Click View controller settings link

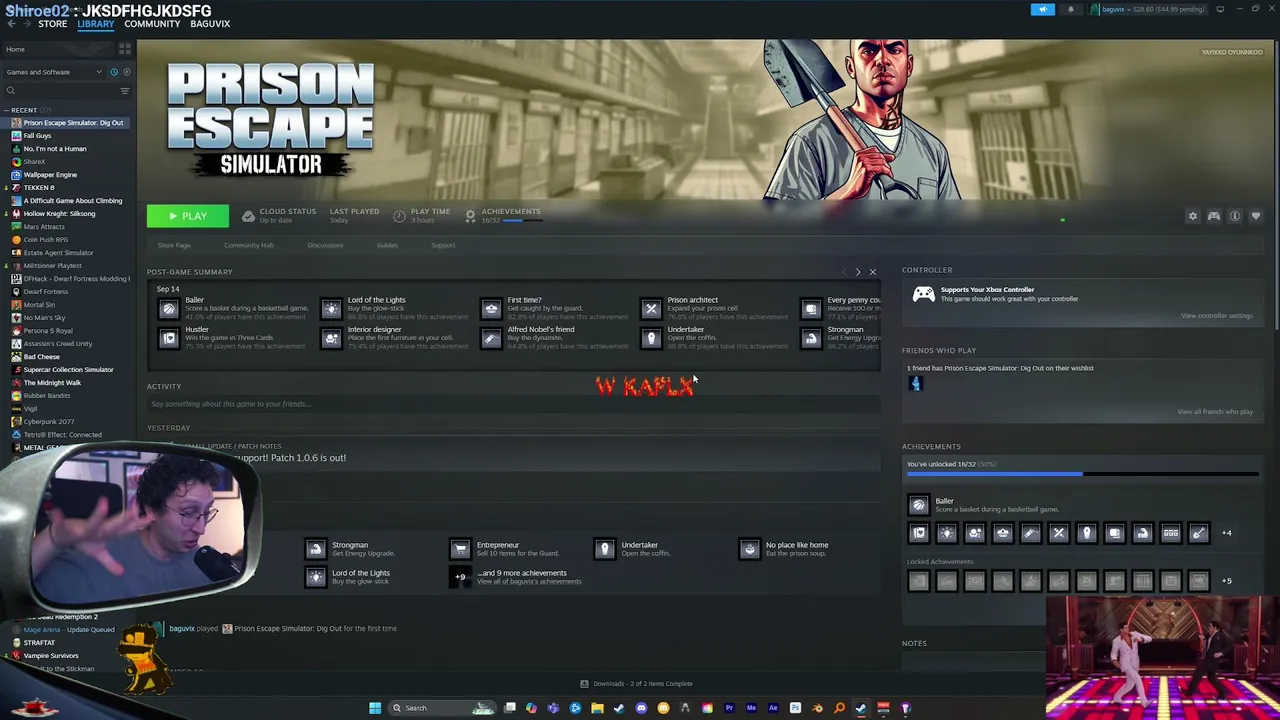pyautogui.click(x=1216, y=316)
